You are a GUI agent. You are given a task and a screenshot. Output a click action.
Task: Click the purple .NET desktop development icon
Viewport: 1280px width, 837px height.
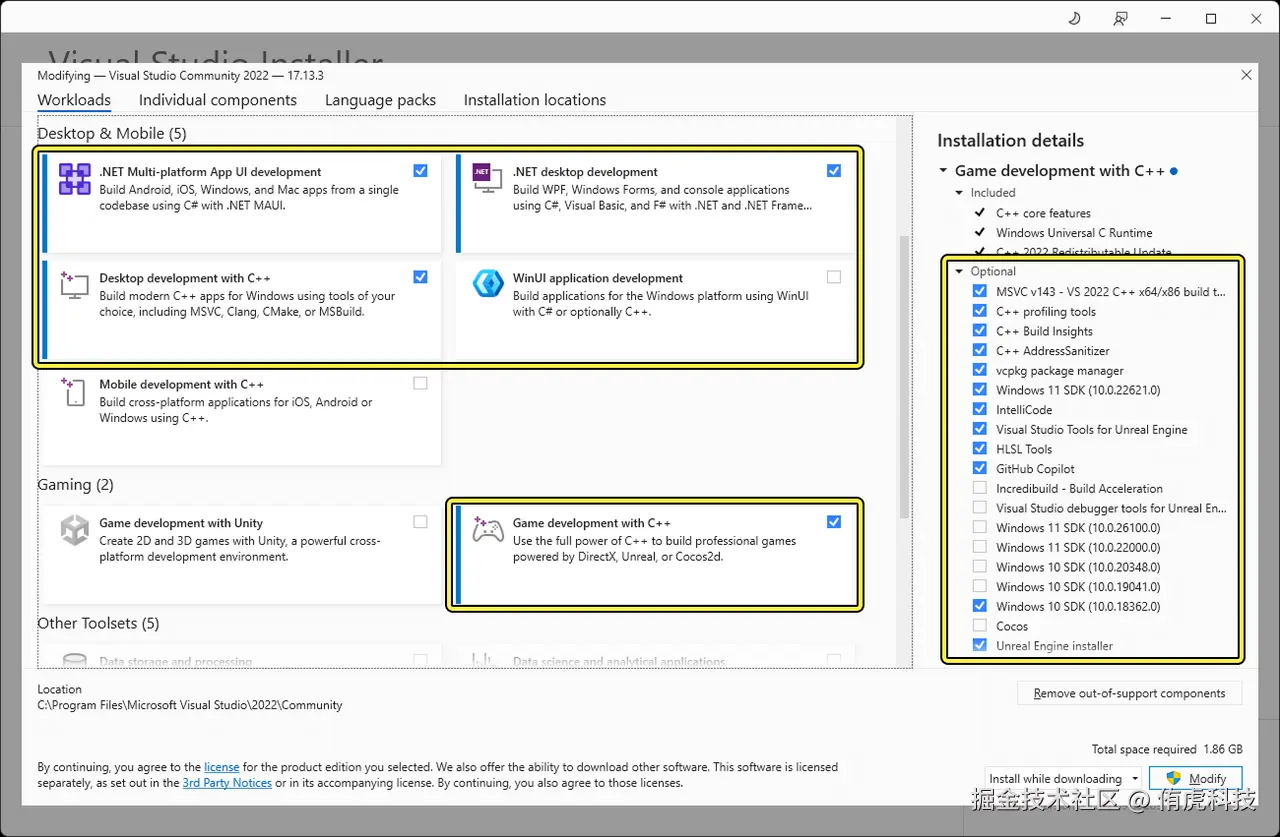[488, 179]
